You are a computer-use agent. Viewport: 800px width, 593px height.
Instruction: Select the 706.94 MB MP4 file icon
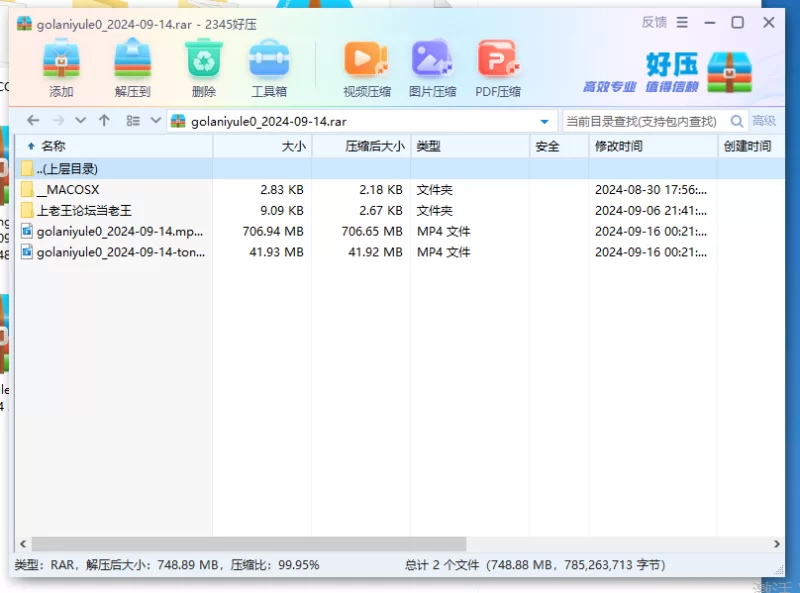(x=27, y=231)
